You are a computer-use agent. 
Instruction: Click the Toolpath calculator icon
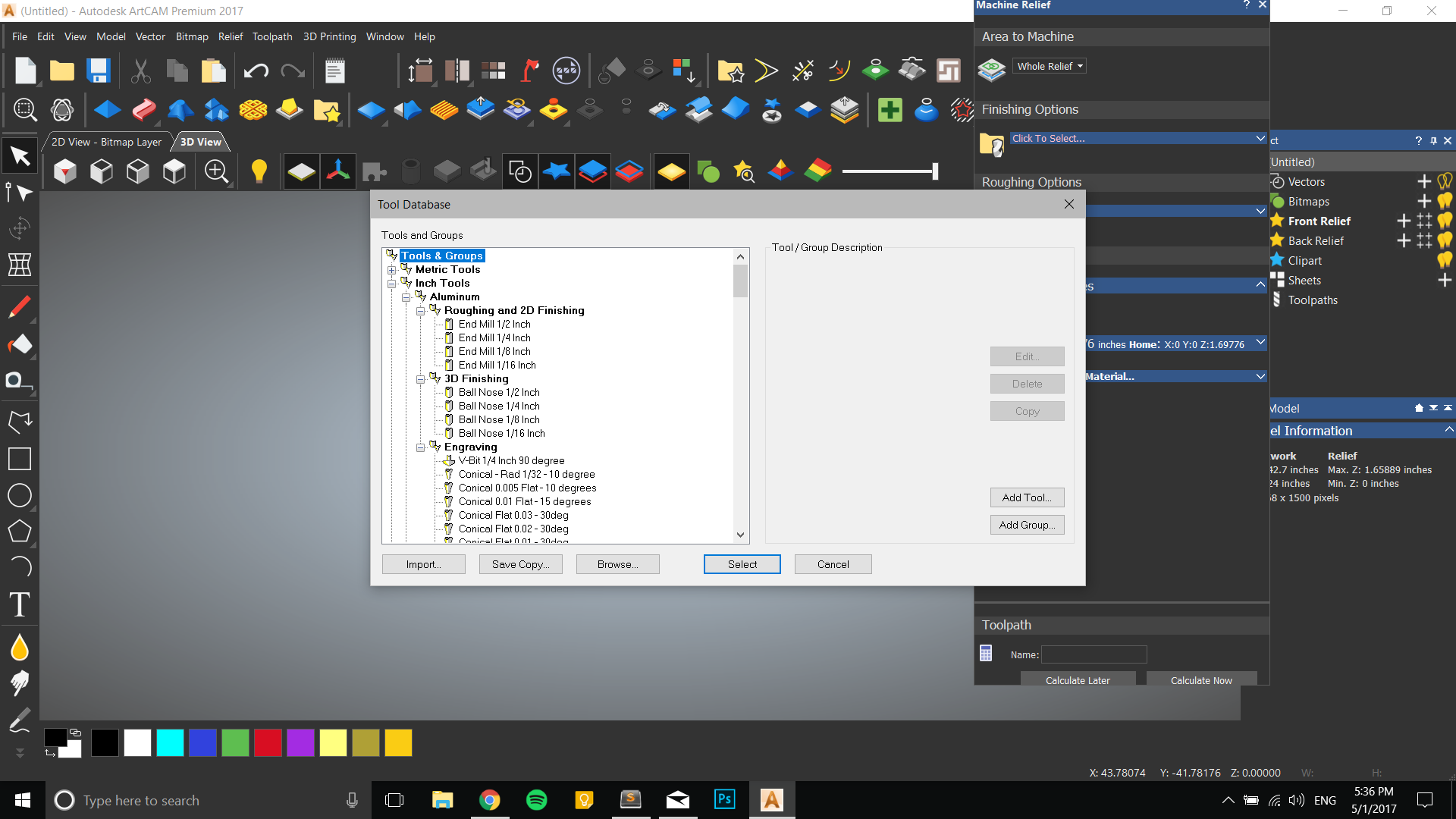986,653
